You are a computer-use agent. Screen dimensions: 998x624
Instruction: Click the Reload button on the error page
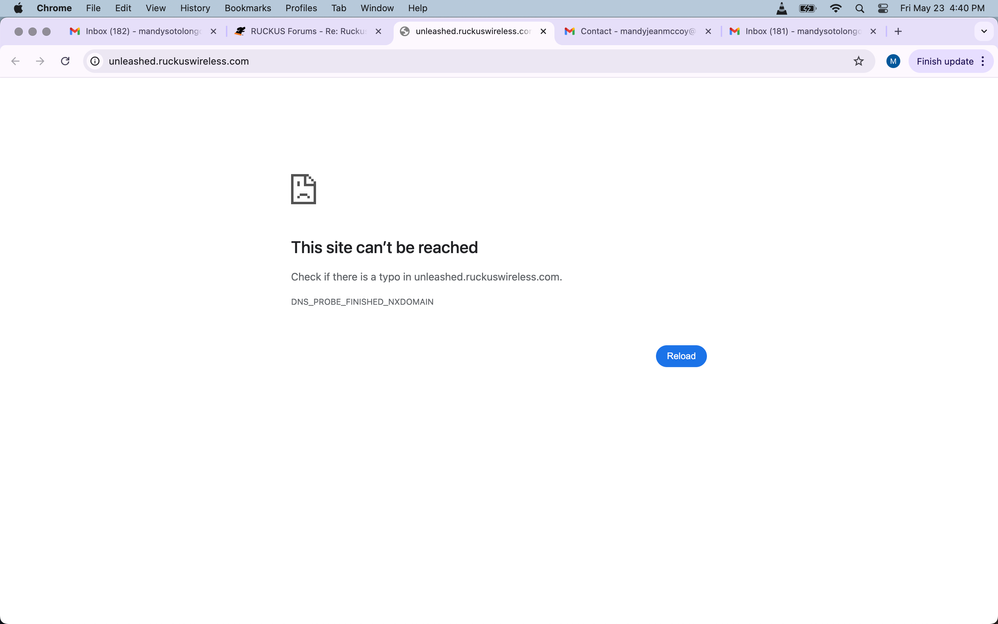click(x=681, y=356)
